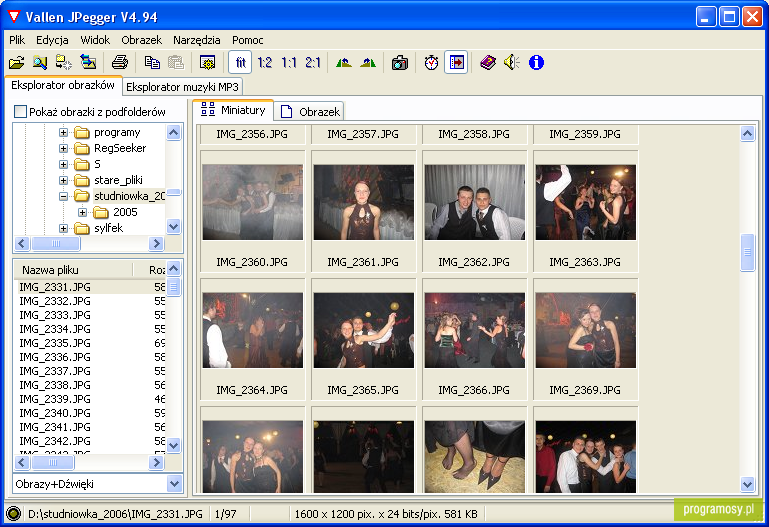Expand the programy folder node
The height and width of the screenshot is (527, 769).
(63, 132)
